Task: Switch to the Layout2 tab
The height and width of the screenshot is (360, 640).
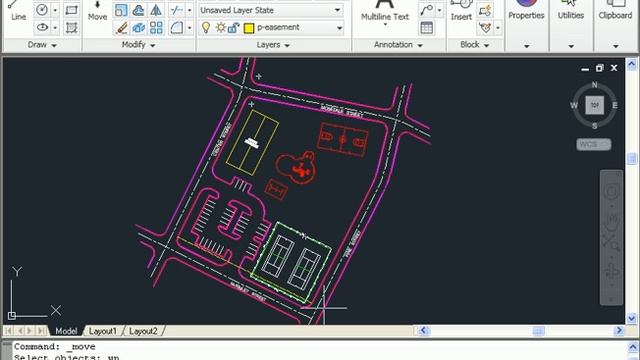Action: [x=143, y=331]
